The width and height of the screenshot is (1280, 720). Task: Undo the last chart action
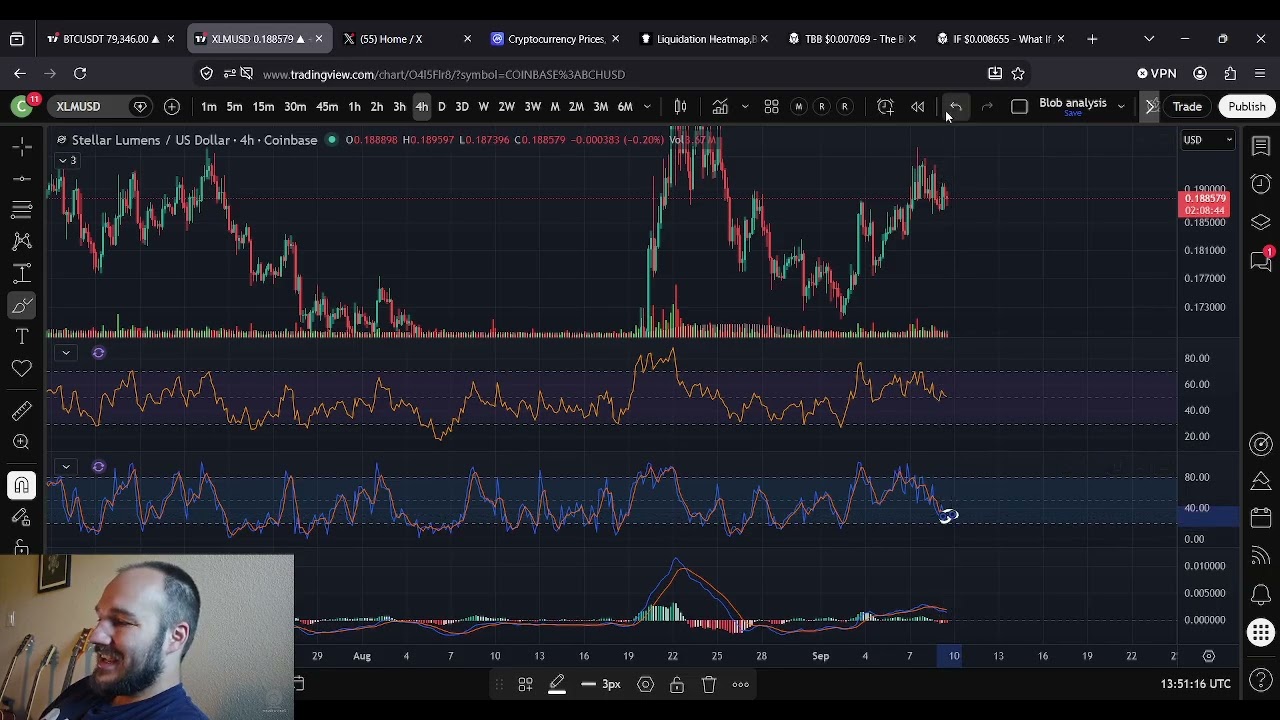pos(956,106)
